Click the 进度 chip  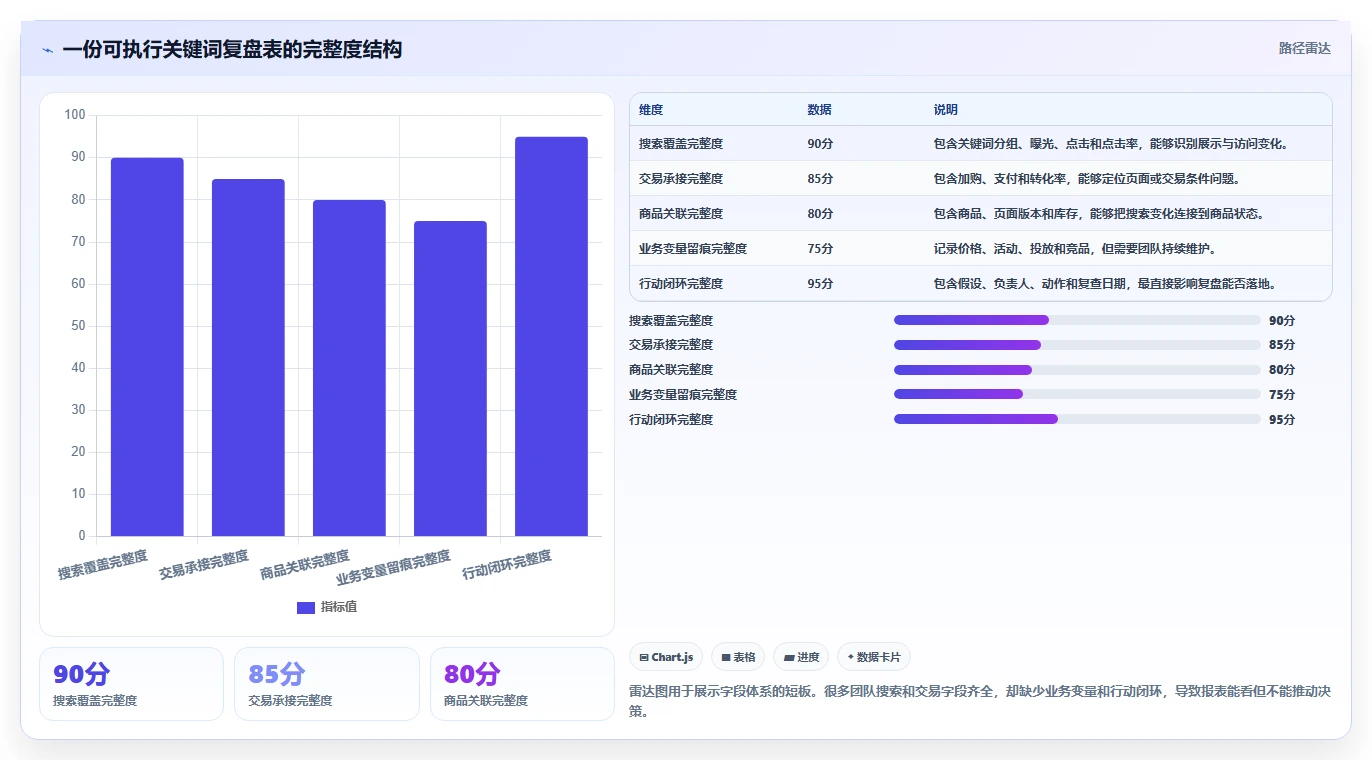point(801,657)
